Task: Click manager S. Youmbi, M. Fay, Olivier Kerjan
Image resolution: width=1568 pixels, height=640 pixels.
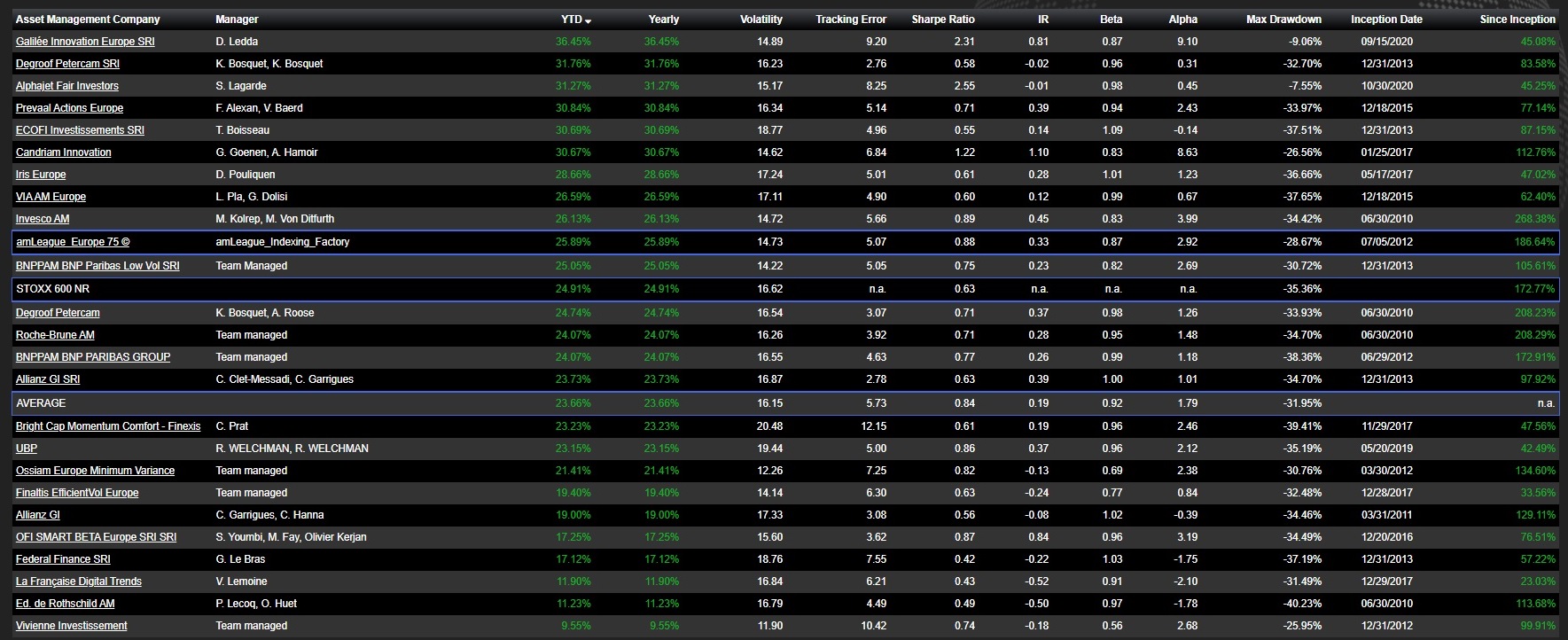Action: click(291, 537)
